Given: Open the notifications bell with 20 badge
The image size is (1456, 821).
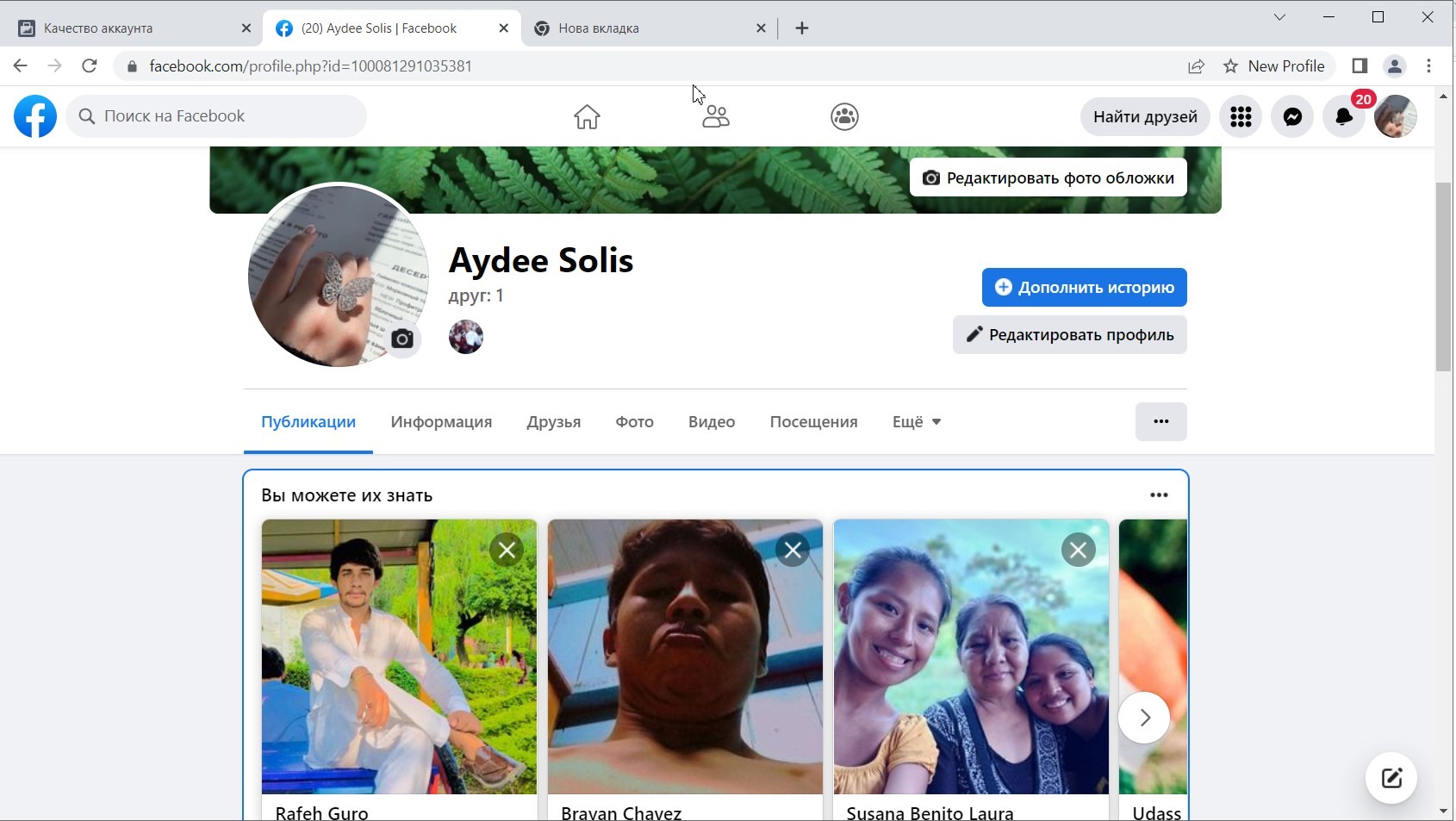Looking at the screenshot, I should click(1344, 116).
